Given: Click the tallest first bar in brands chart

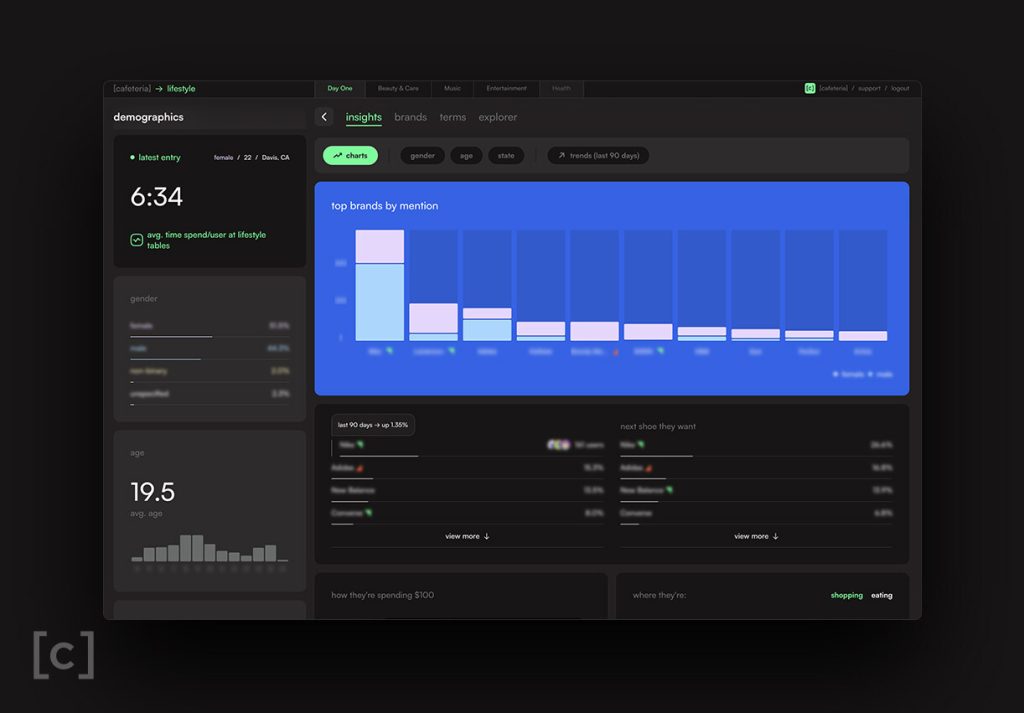Looking at the screenshot, I should tap(379, 285).
